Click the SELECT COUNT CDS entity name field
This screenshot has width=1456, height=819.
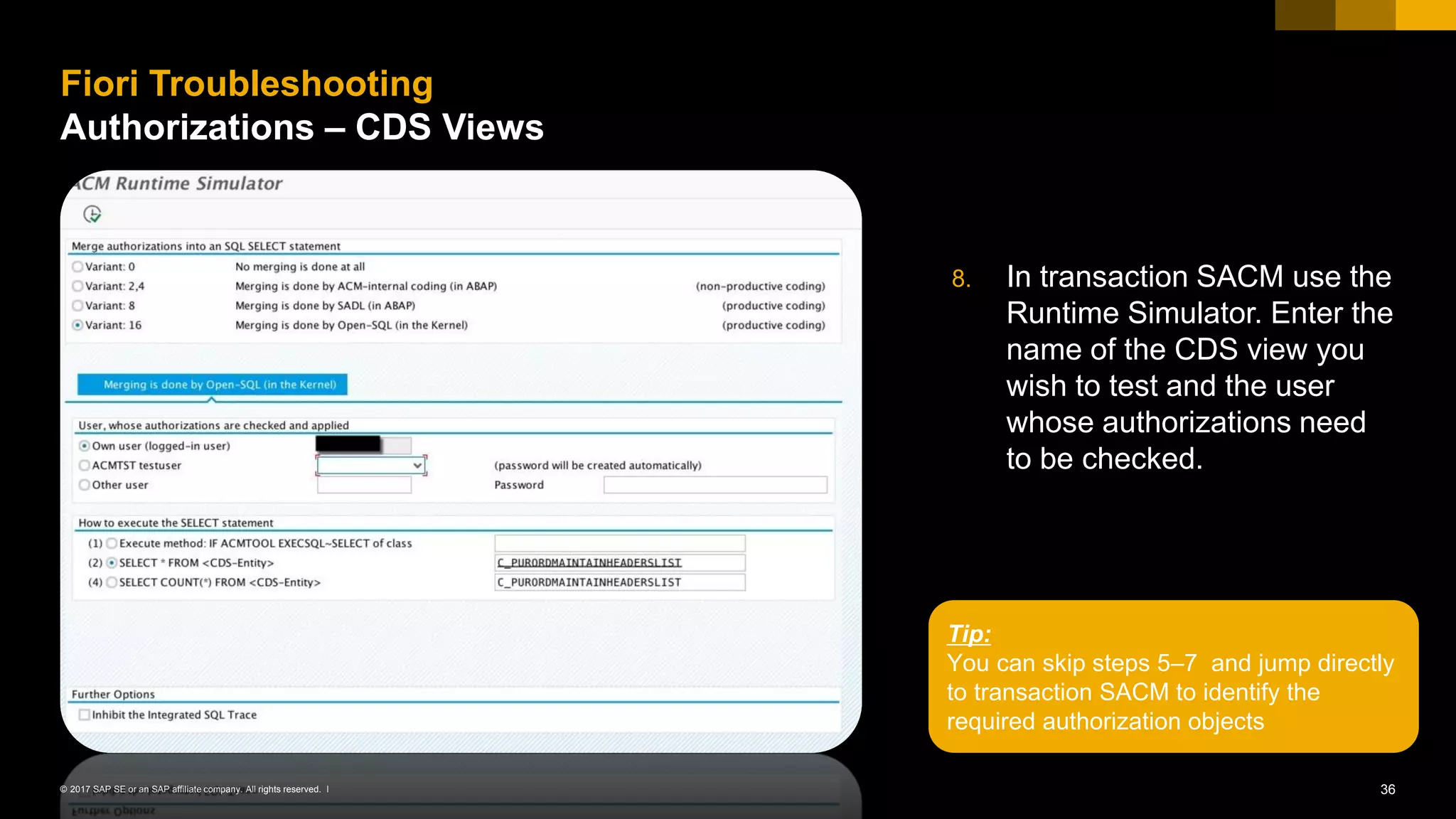620,582
